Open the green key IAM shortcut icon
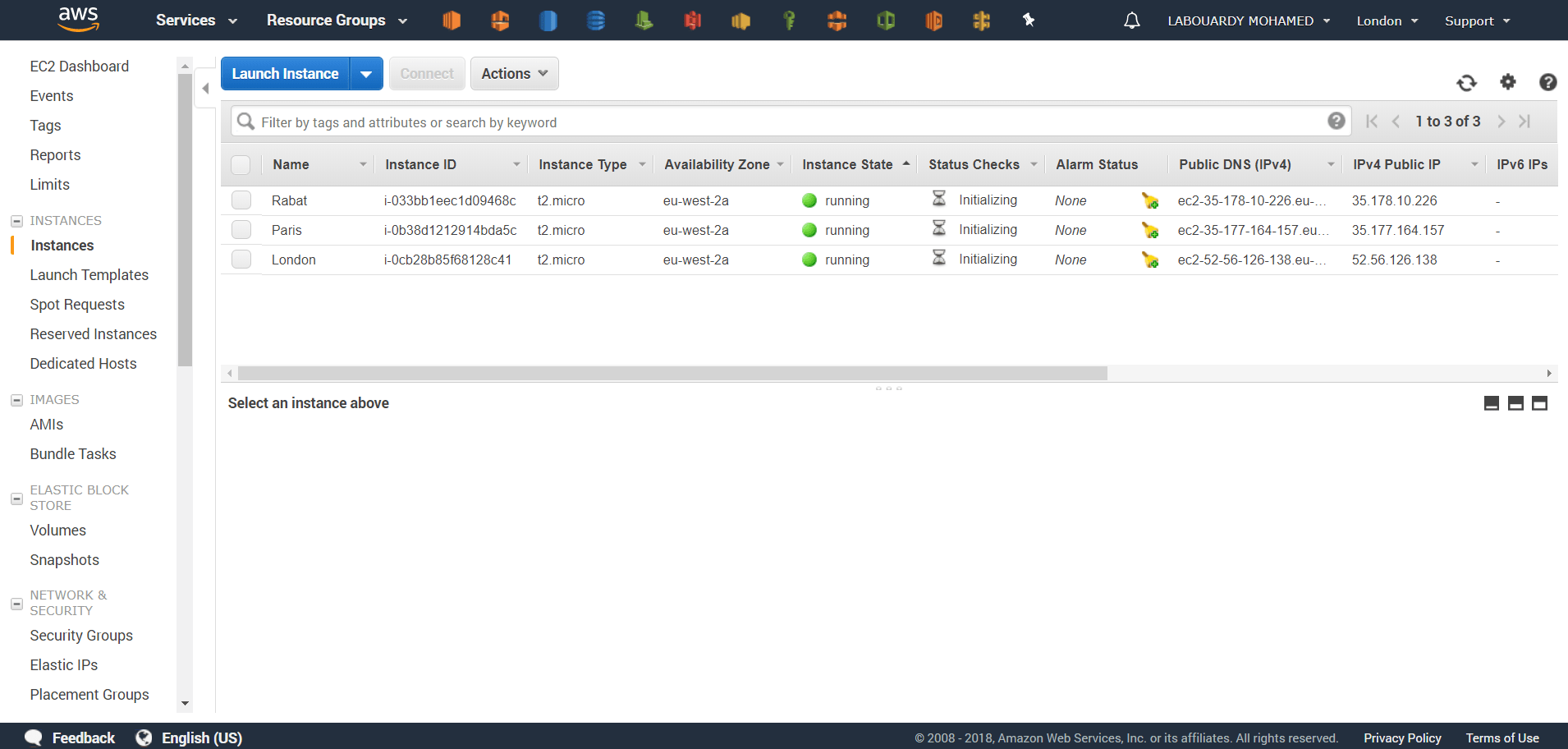Screen dimensions: 1568x749 coord(789,21)
